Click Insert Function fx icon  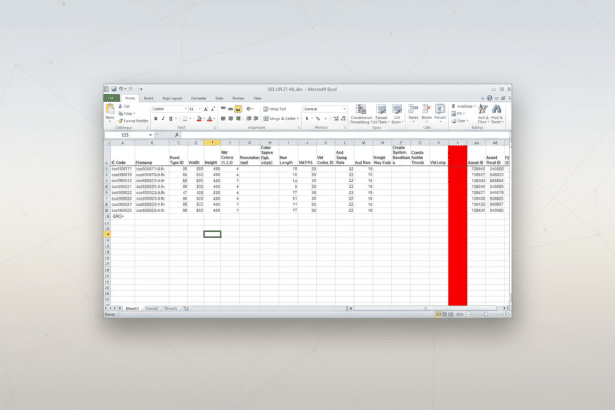tap(176, 135)
